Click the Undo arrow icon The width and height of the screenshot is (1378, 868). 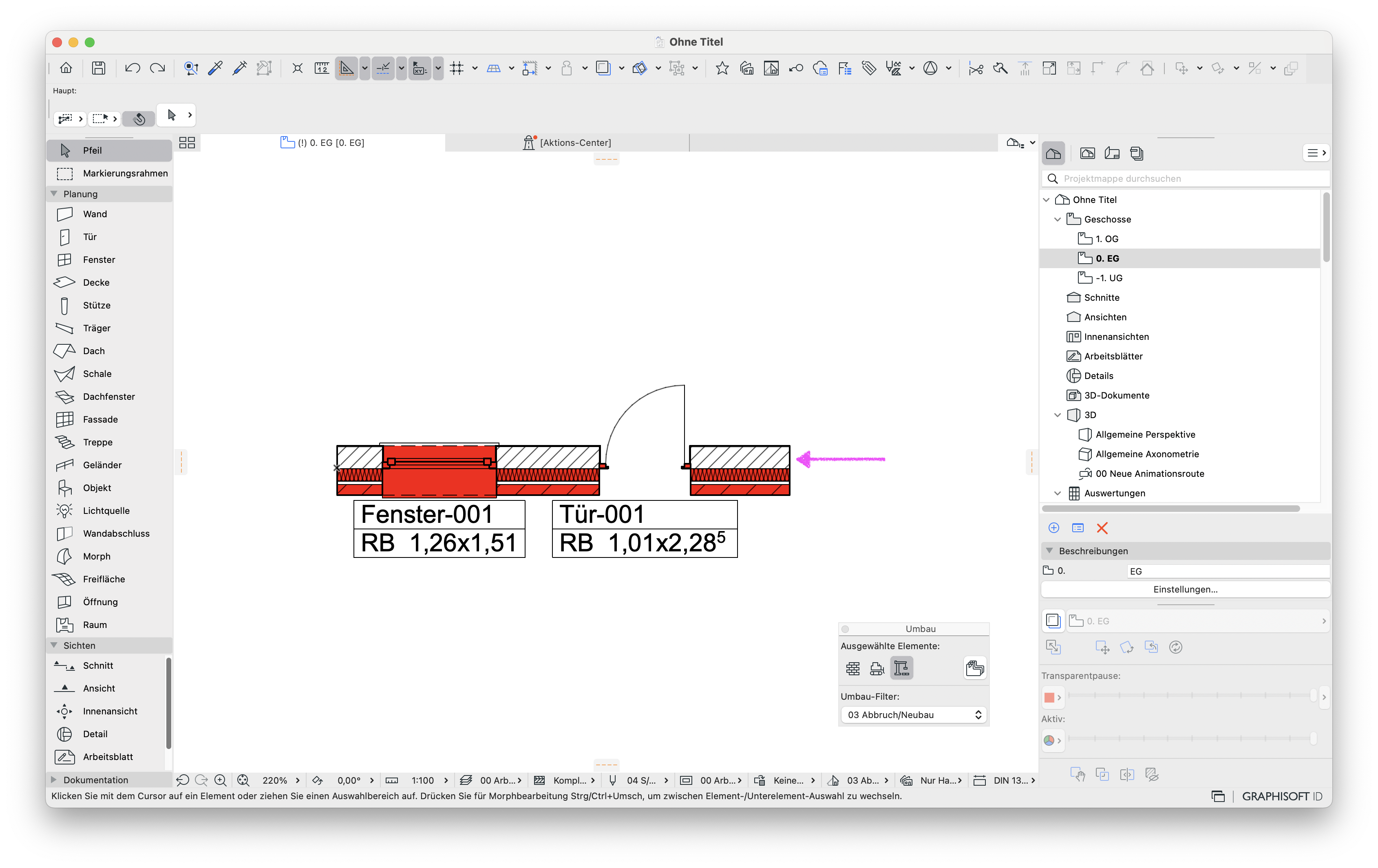[x=133, y=68]
